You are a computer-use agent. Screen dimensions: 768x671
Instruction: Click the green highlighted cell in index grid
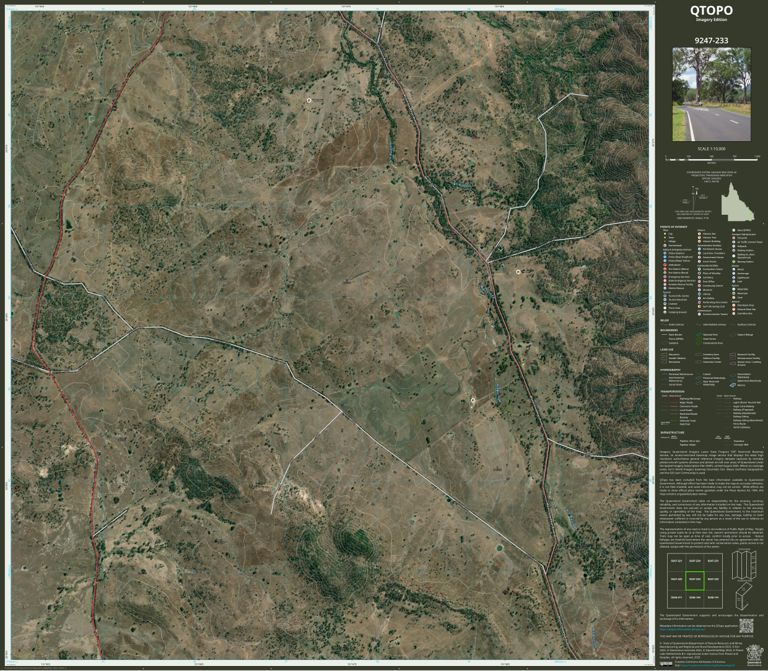695,581
